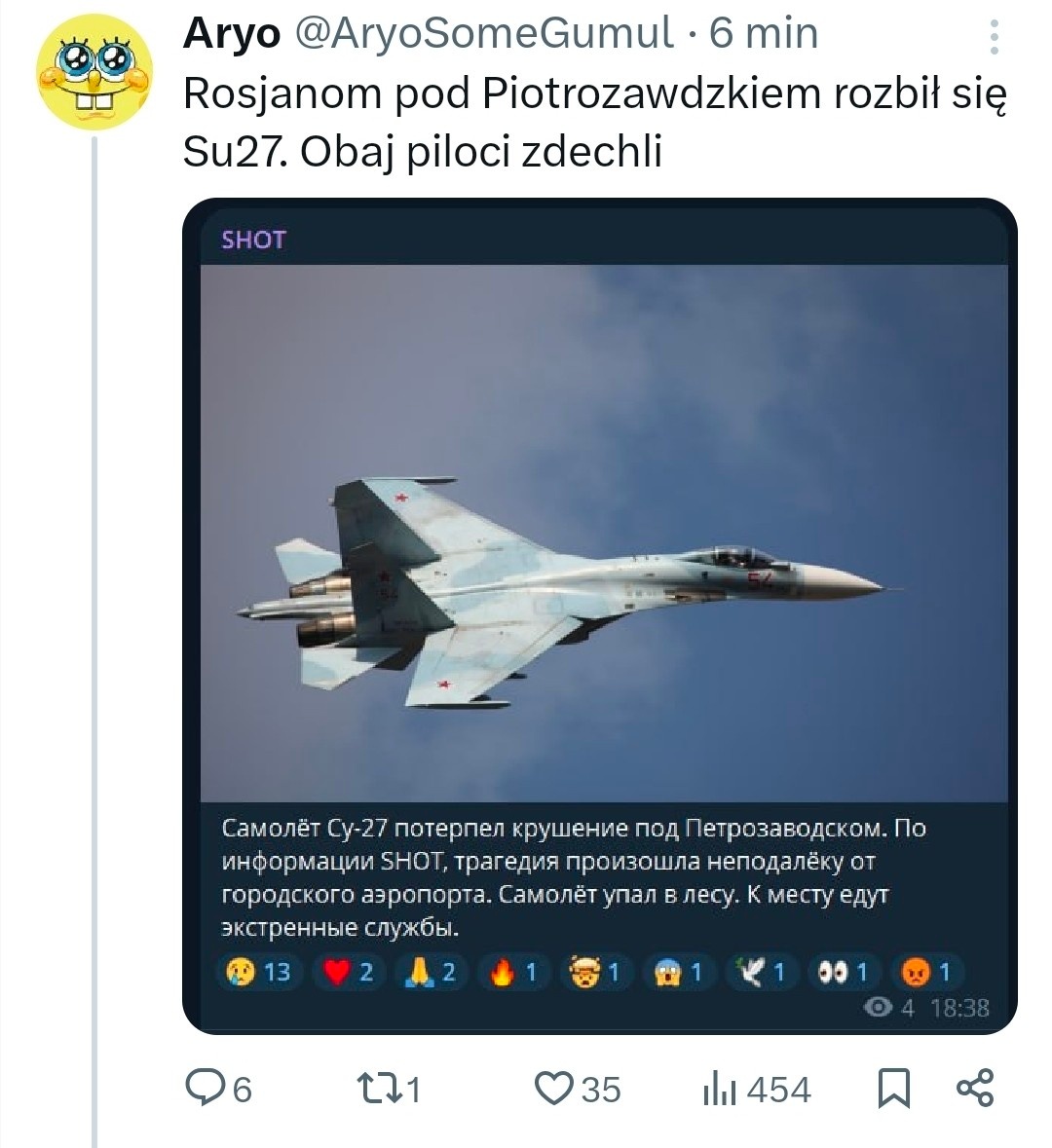The width and height of the screenshot is (1052, 1148).
Task: Open the 6 min timestamp link
Action: tap(764, 35)
